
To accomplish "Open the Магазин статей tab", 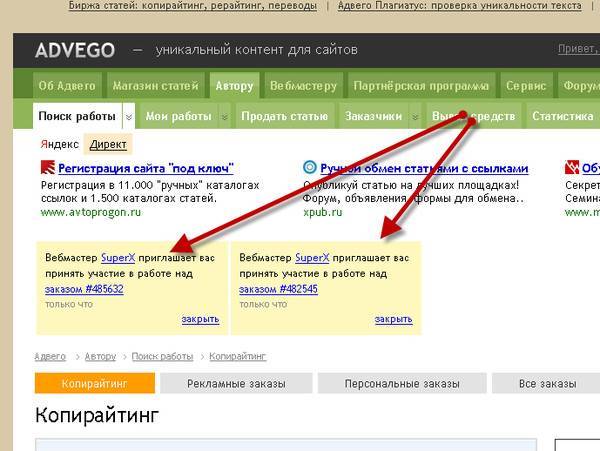I will point(155,86).
